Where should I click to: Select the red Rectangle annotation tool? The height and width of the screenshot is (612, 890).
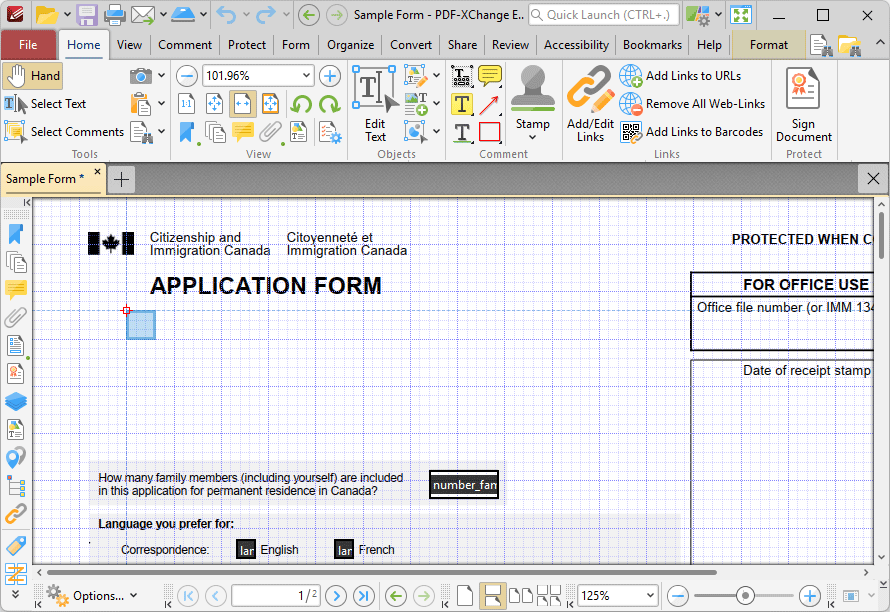coord(490,132)
